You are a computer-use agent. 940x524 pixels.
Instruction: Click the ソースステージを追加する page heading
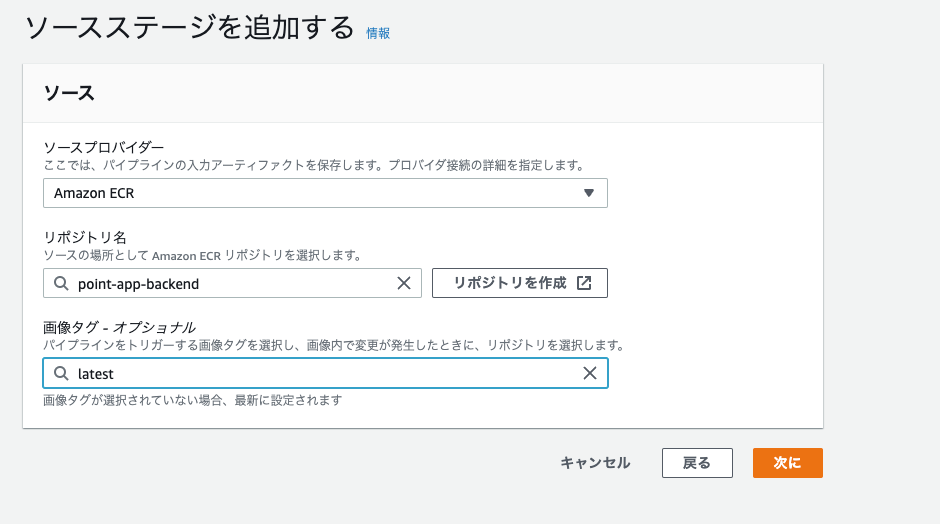[x=190, y=28]
